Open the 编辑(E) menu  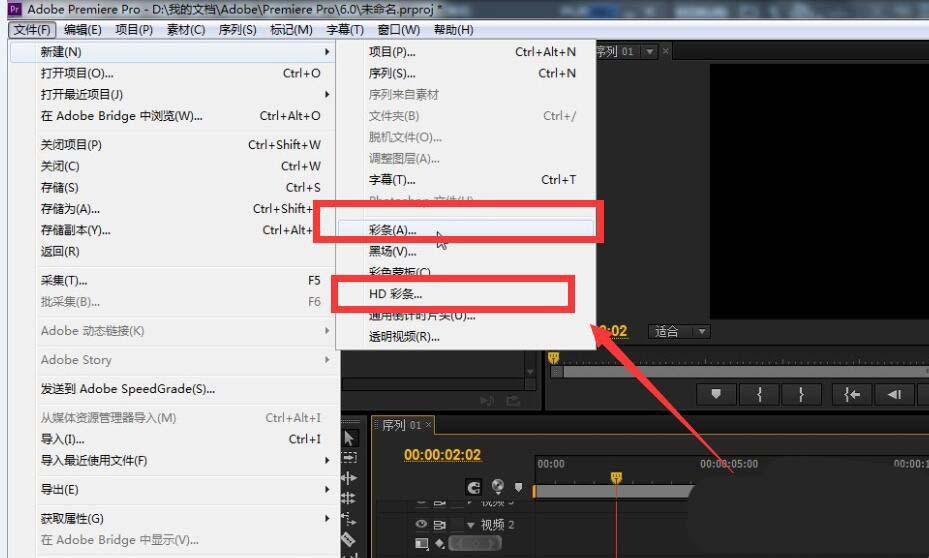[x=82, y=30]
